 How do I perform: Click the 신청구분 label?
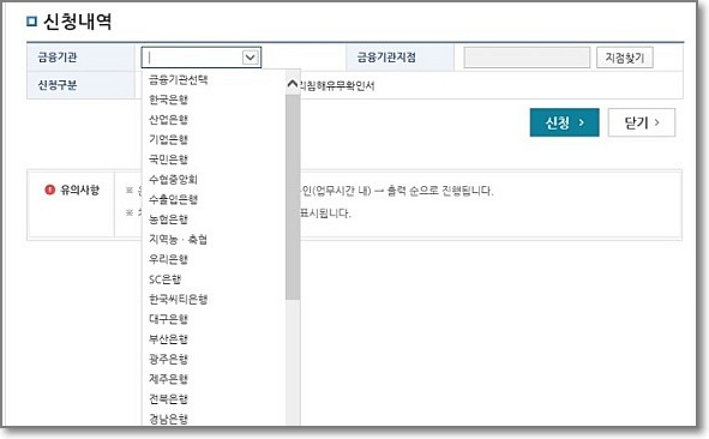57,85
